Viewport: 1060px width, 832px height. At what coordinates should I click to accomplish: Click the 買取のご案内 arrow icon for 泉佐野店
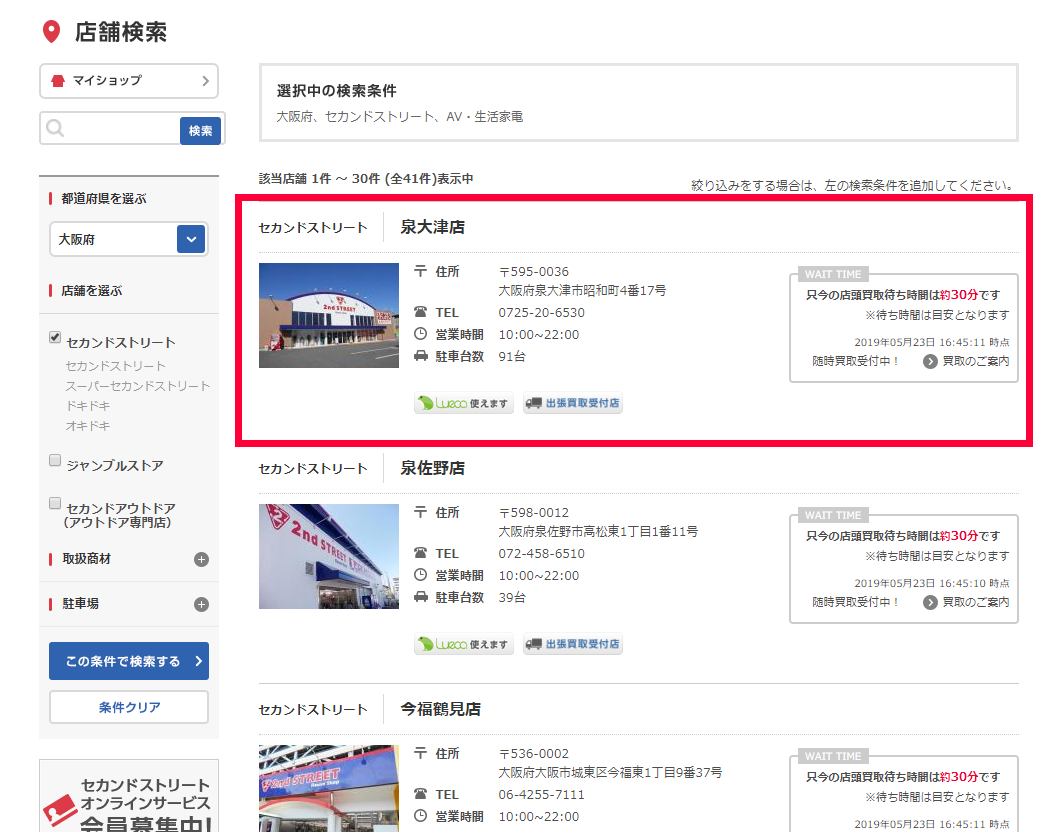pyautogui.click(x=930, y=602)
